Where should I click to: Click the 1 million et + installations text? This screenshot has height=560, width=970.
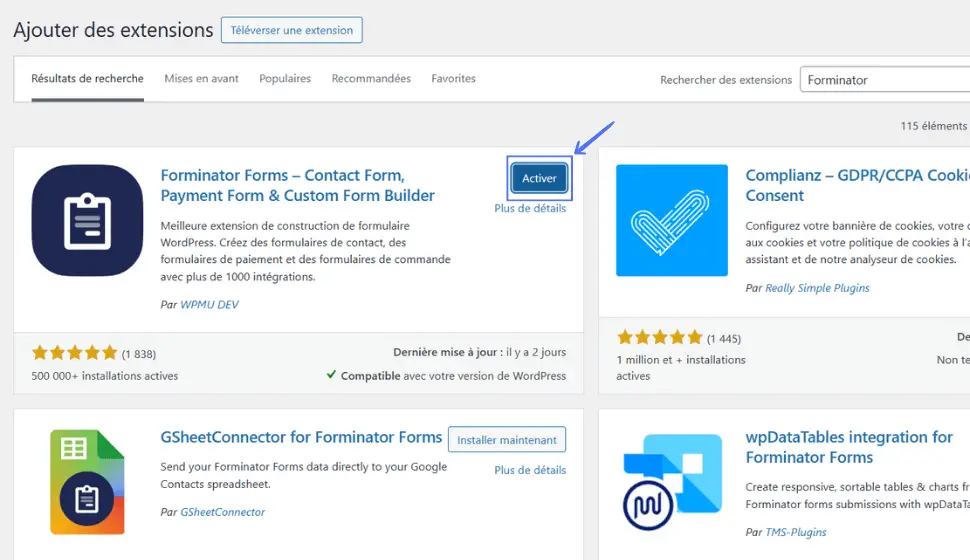click(681, 368)
